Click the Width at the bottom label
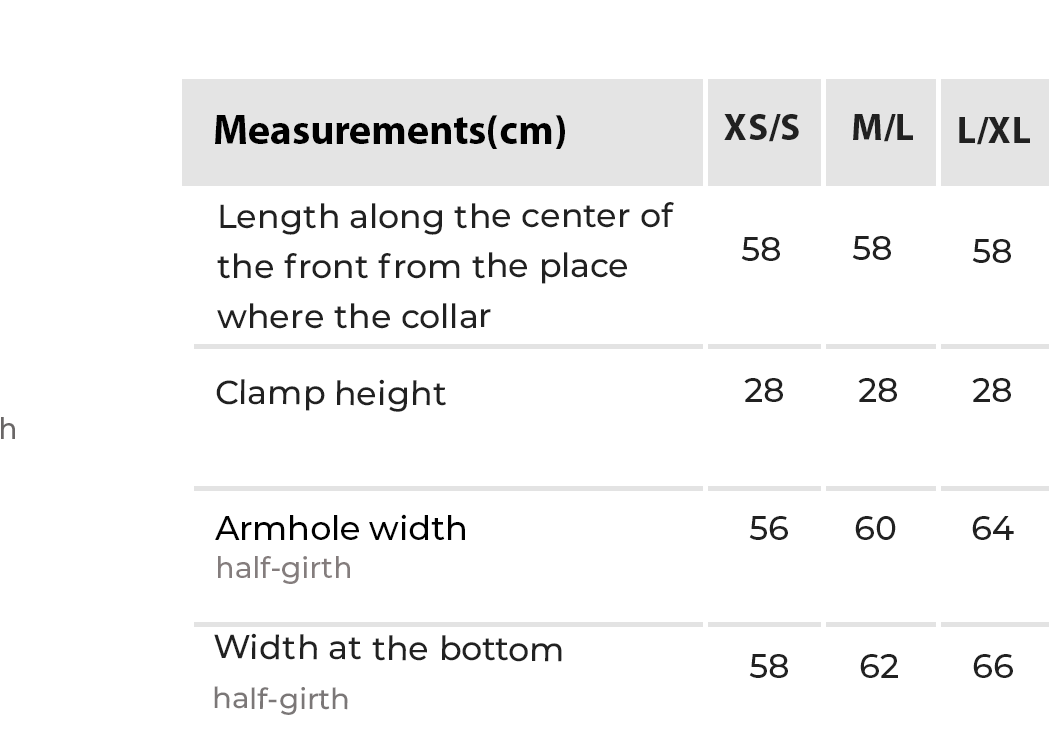The height and width of the screenshot is (732, 1054). pyautogui.click(x=389, y=649)
